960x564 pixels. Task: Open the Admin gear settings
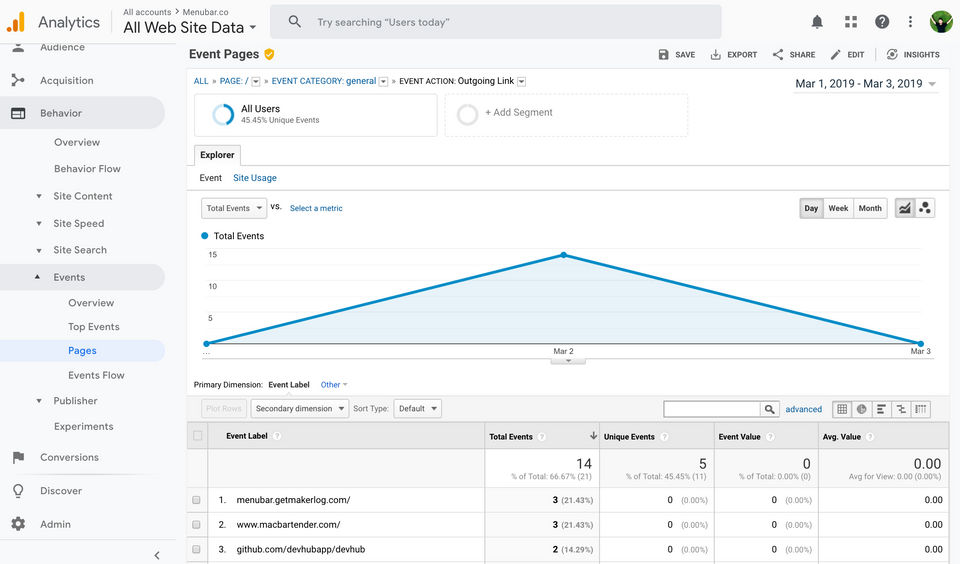coord(18,524)
